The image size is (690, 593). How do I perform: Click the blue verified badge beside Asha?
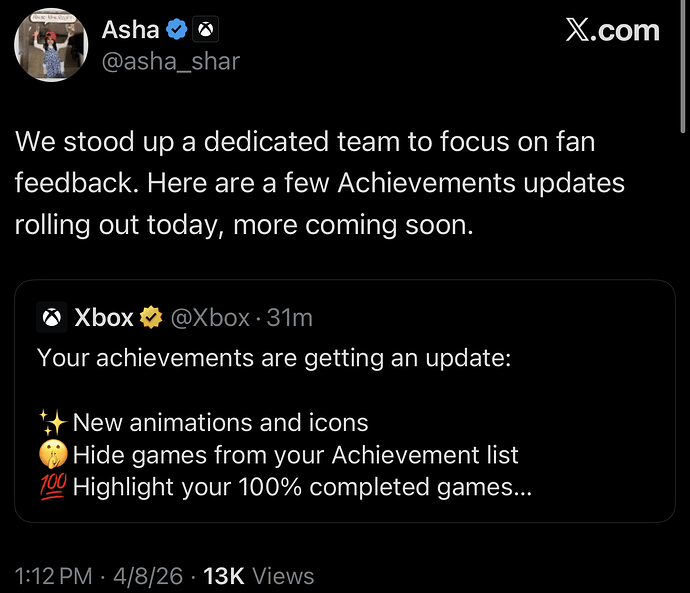[177, 31]
